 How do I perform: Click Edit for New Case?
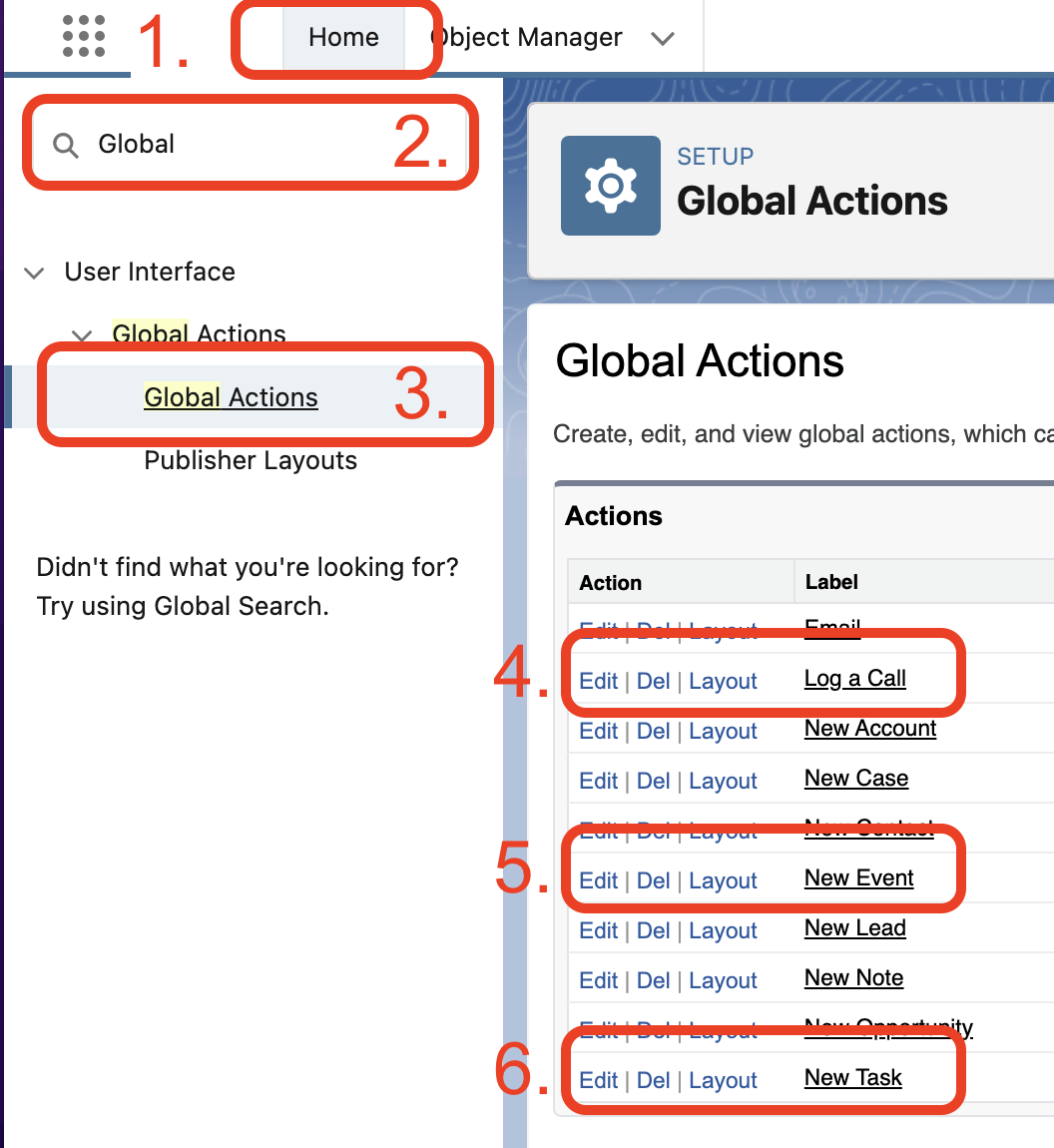click(x=598, y=781)
